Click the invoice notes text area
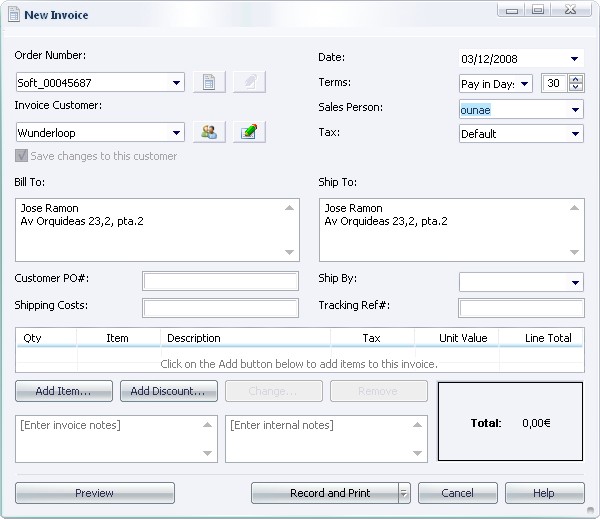Viewport: 600px width, 519px height. click(116, 439)
